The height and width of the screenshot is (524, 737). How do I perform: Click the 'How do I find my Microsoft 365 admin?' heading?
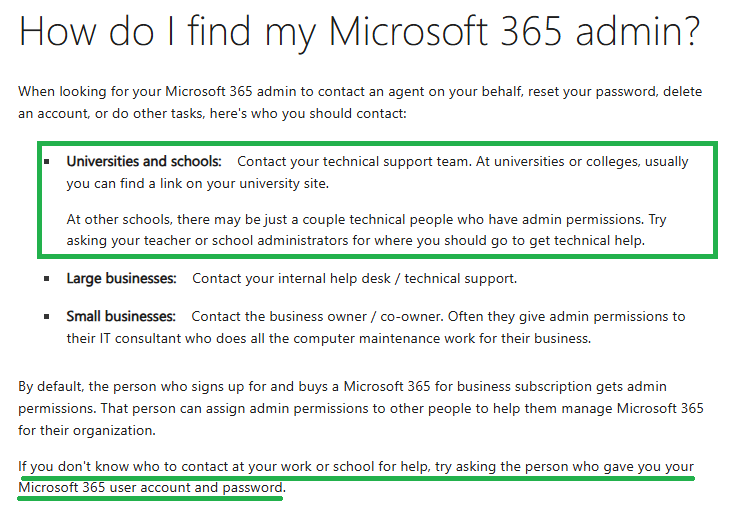click(x=359, y=31)
